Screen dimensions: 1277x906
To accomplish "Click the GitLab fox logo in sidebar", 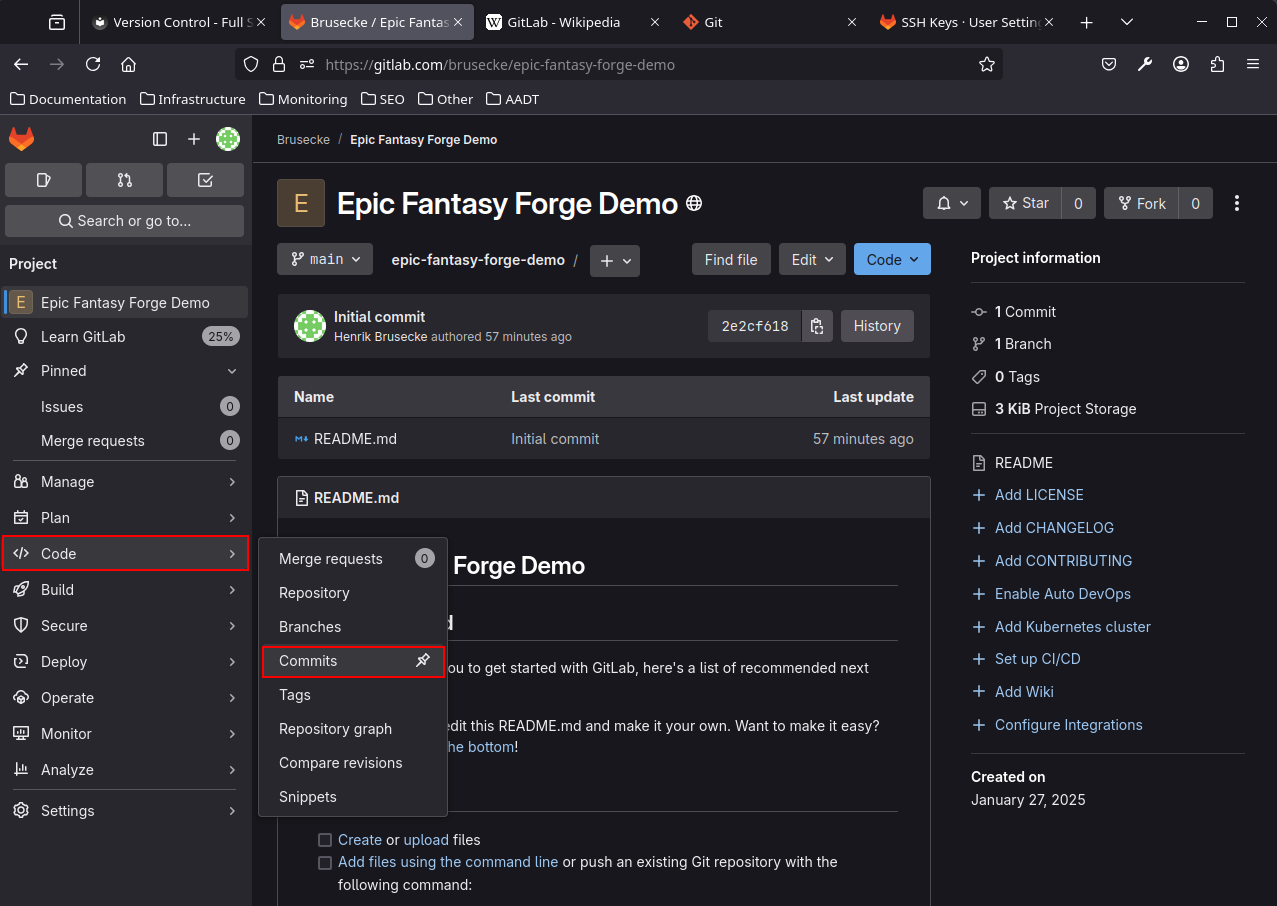I will pos(22,139).
